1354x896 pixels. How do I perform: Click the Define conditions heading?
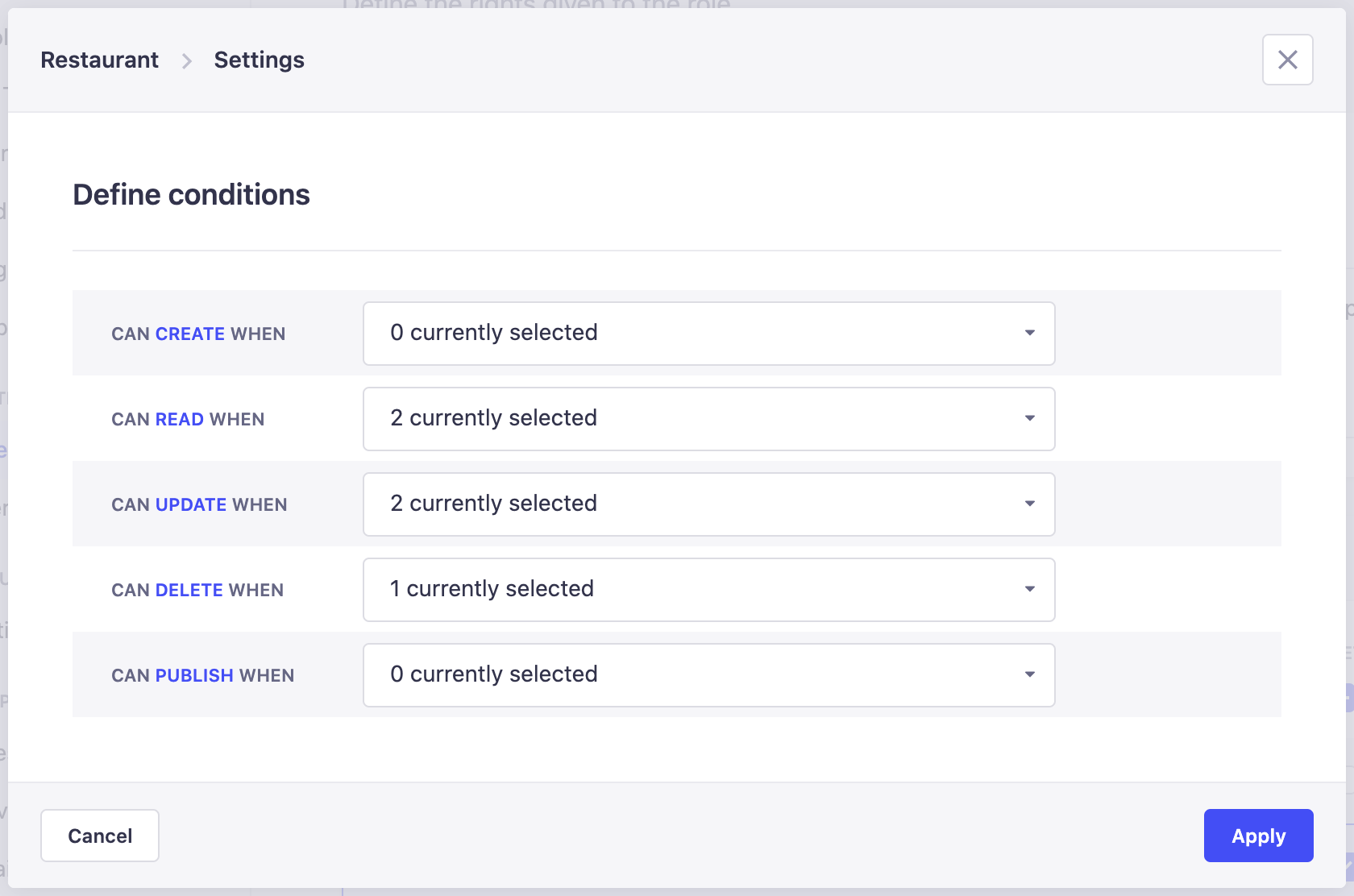(191, 194)
